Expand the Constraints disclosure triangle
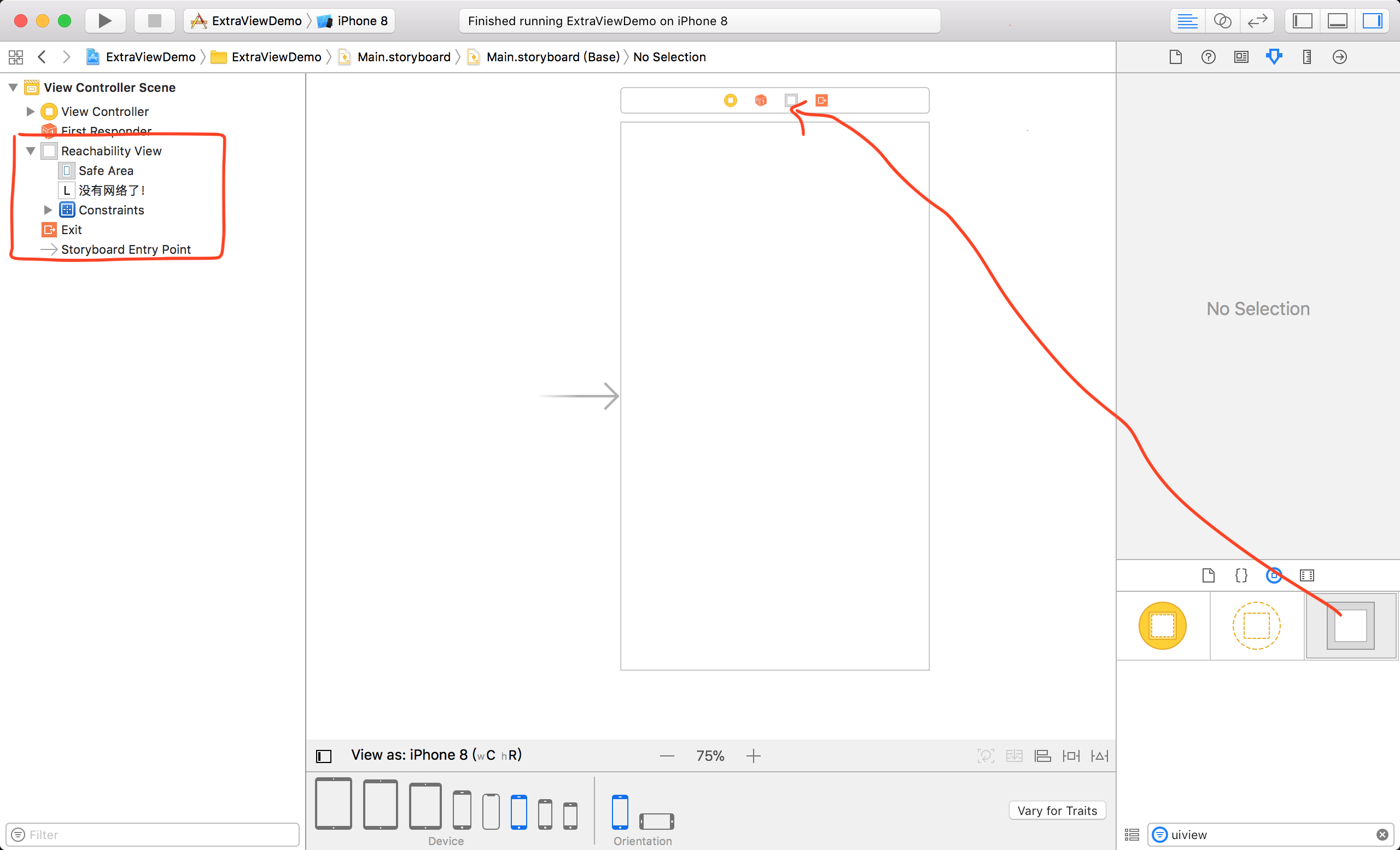 [48, 210]
